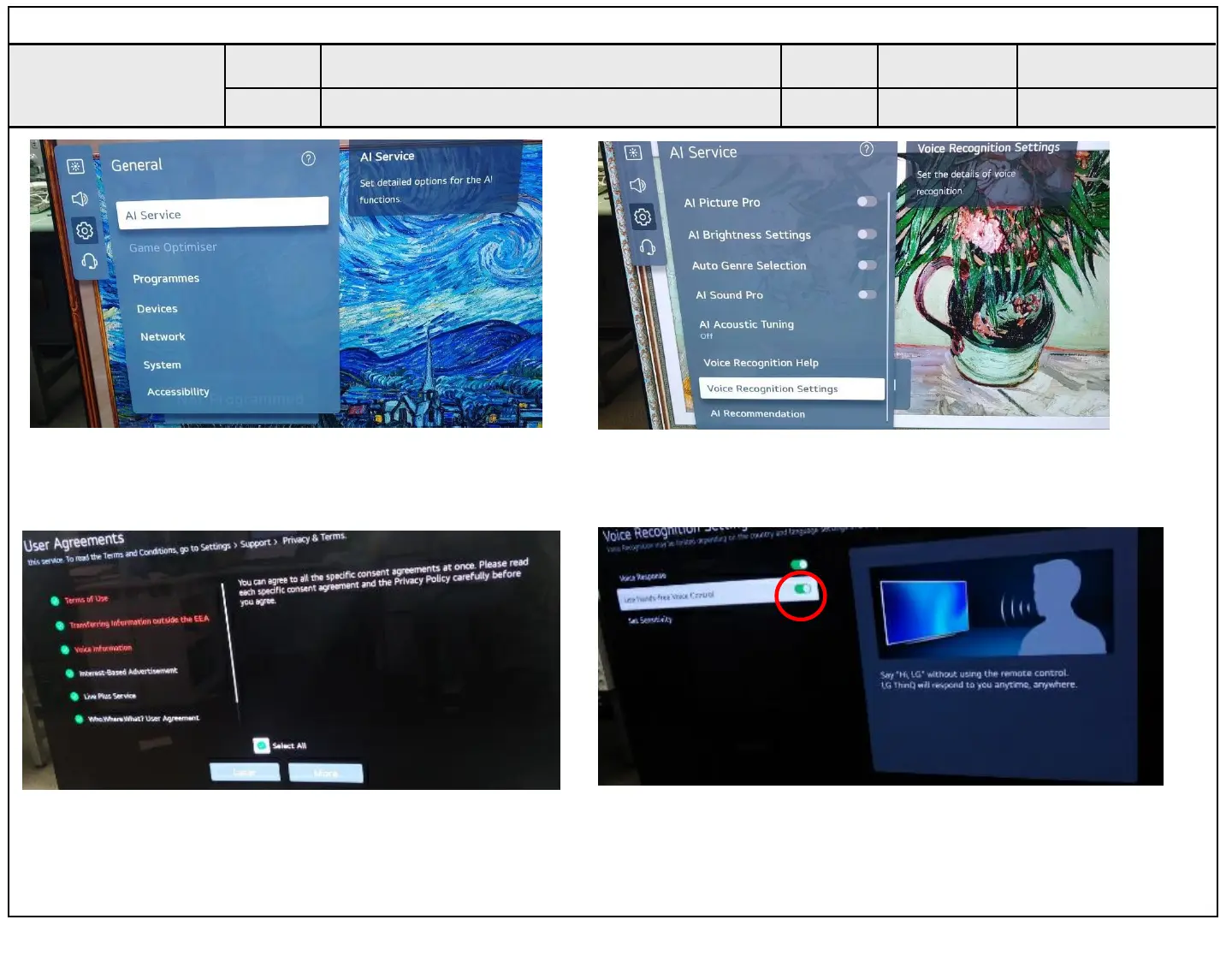Click the 'Say Hi, LG' instruction text

979,679
